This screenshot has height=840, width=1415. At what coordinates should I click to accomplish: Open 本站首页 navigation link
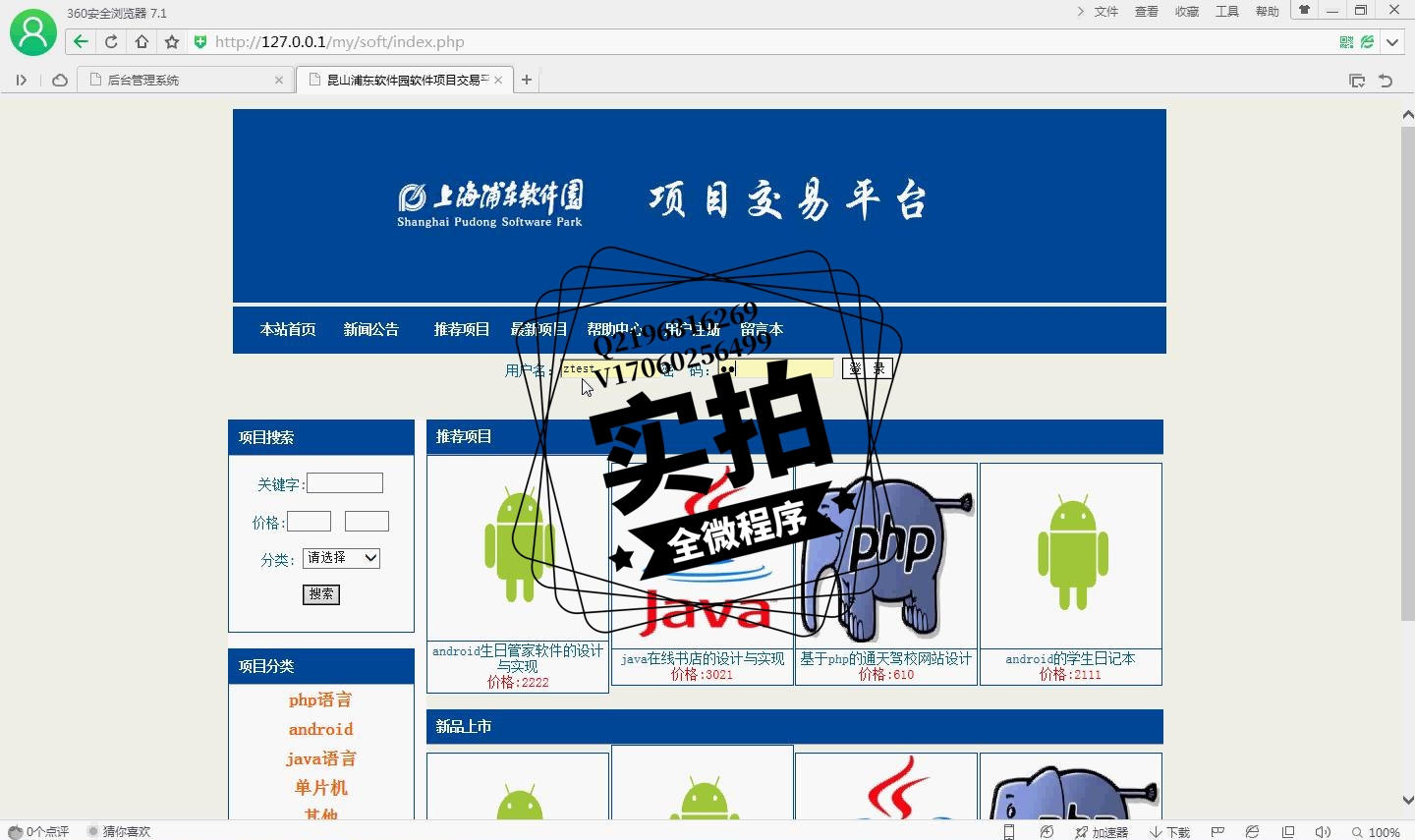pos(288,329)
